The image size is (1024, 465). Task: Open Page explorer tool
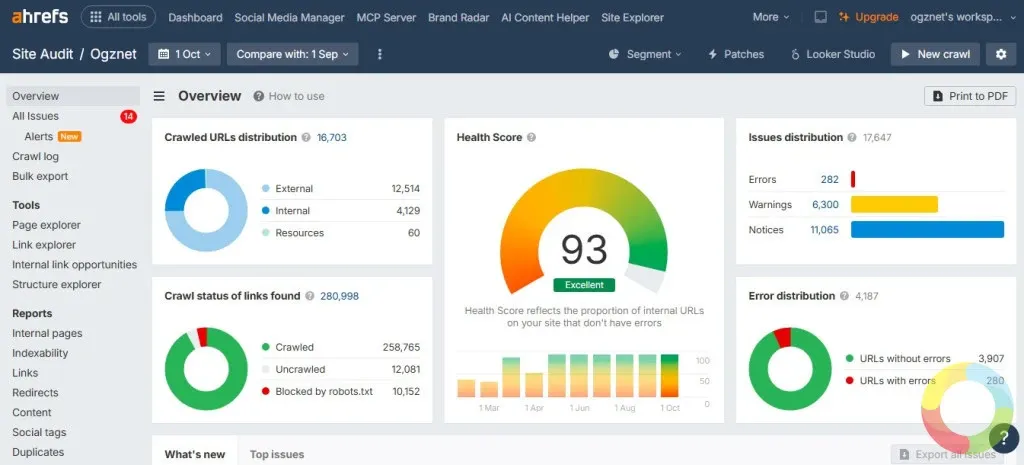46,225
